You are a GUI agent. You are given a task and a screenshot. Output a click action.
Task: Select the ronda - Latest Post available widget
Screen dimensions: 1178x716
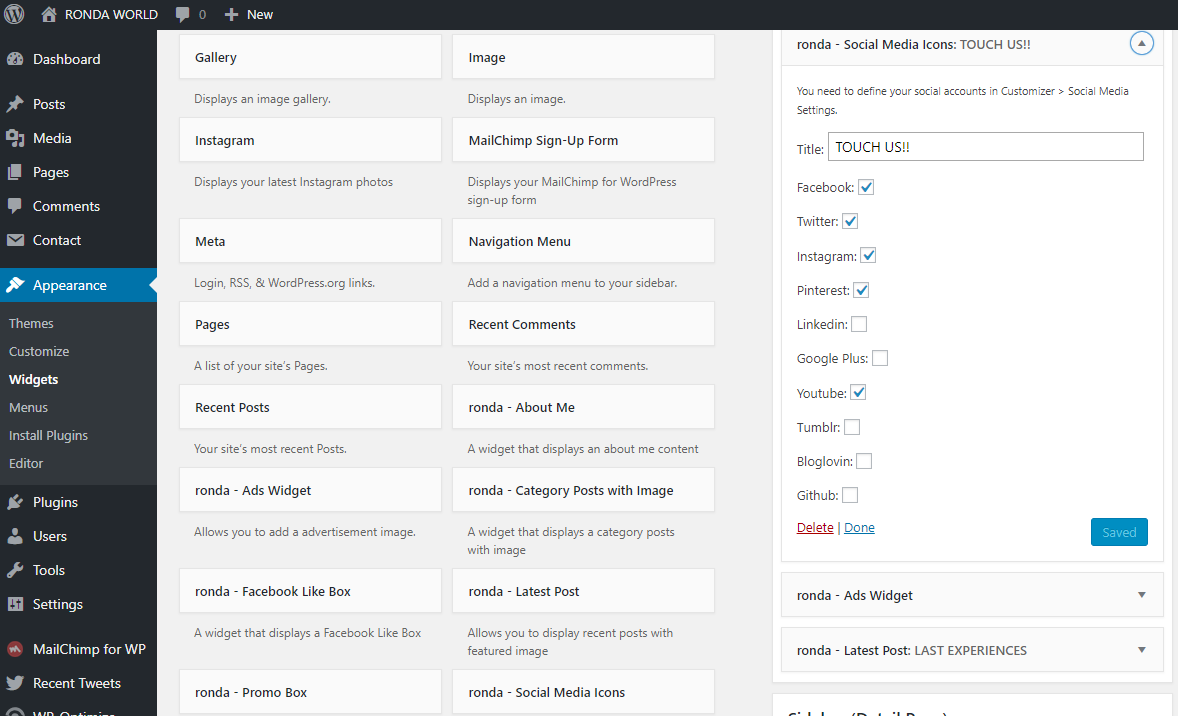(x=583, y=591)
